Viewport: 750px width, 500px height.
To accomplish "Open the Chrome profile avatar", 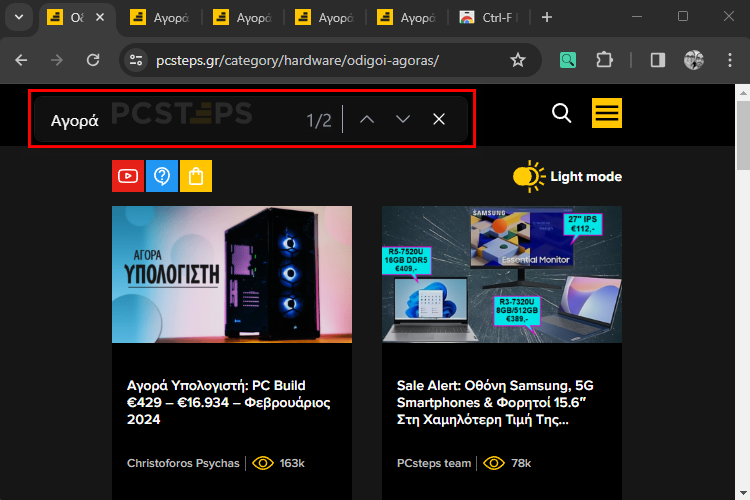I will tap(694, 60).
